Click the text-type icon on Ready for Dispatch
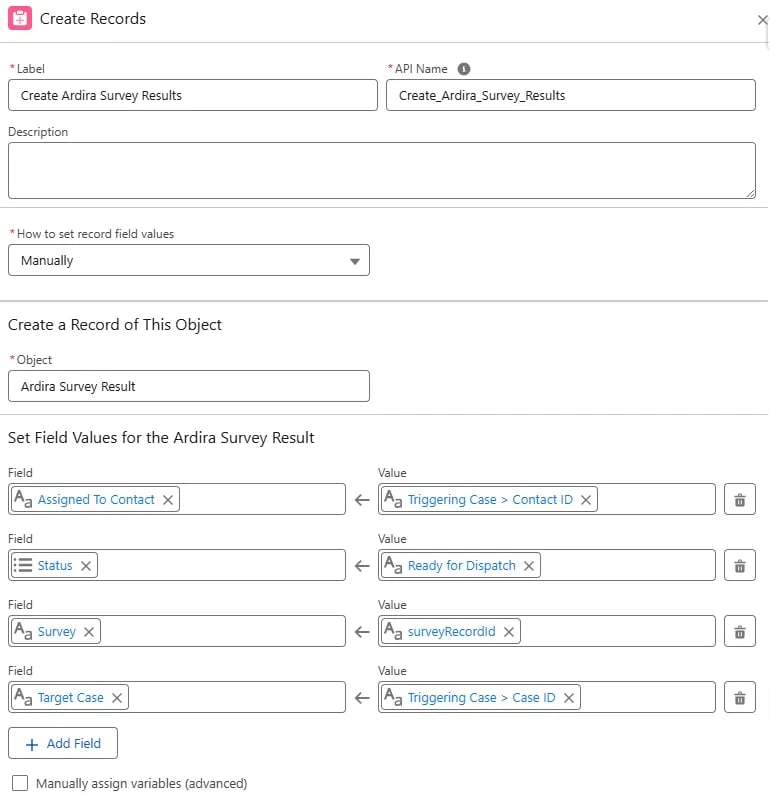Screen dimensions: 770x803 [393, 565]
